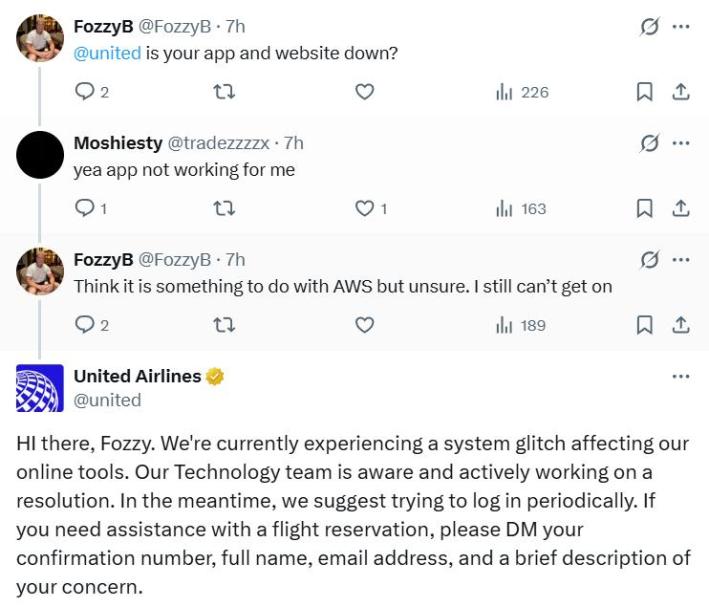Open the United Airlines profile avatar

coord(40,388)
